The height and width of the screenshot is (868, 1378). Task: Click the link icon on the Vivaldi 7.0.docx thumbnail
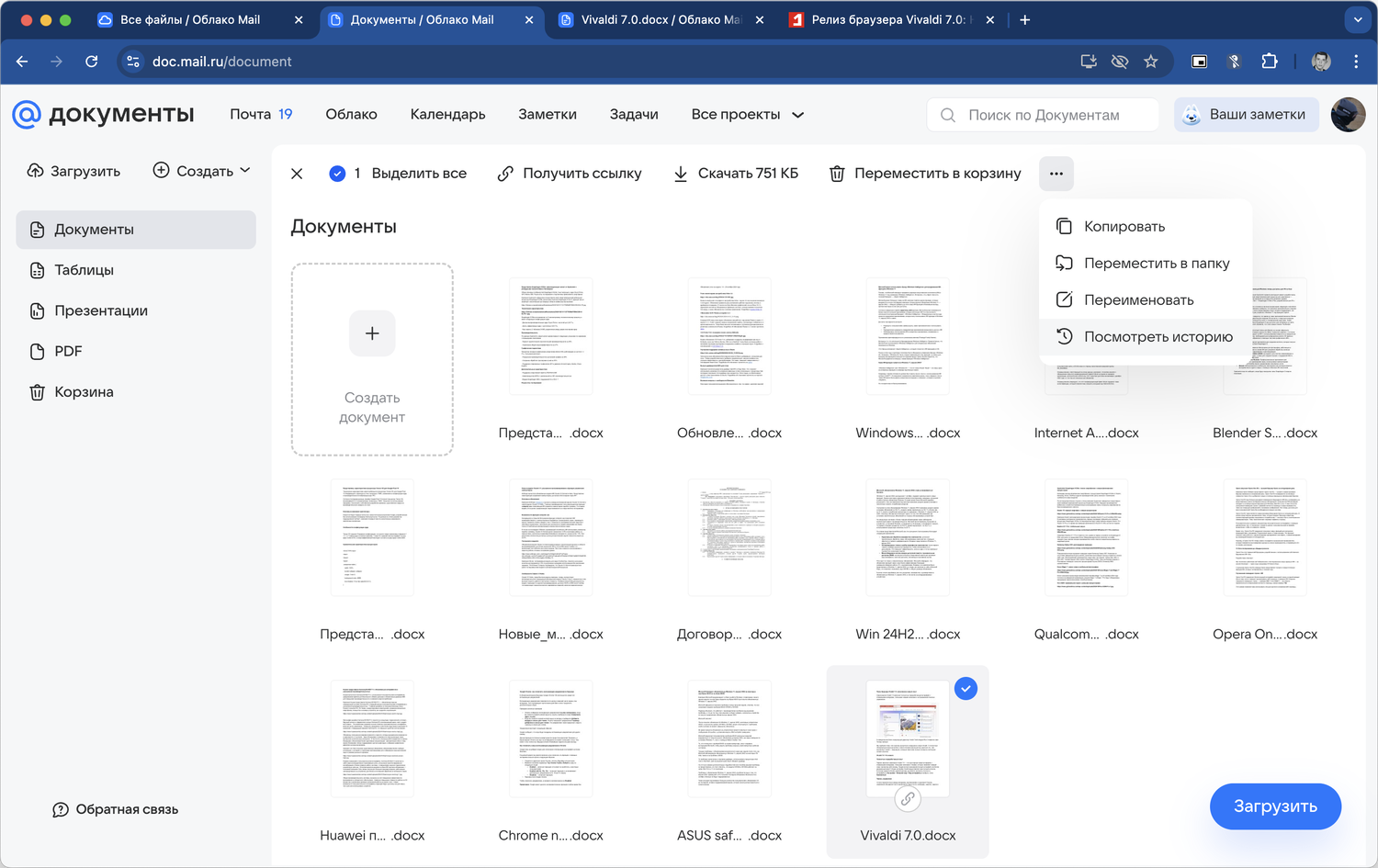coord(908,799)
